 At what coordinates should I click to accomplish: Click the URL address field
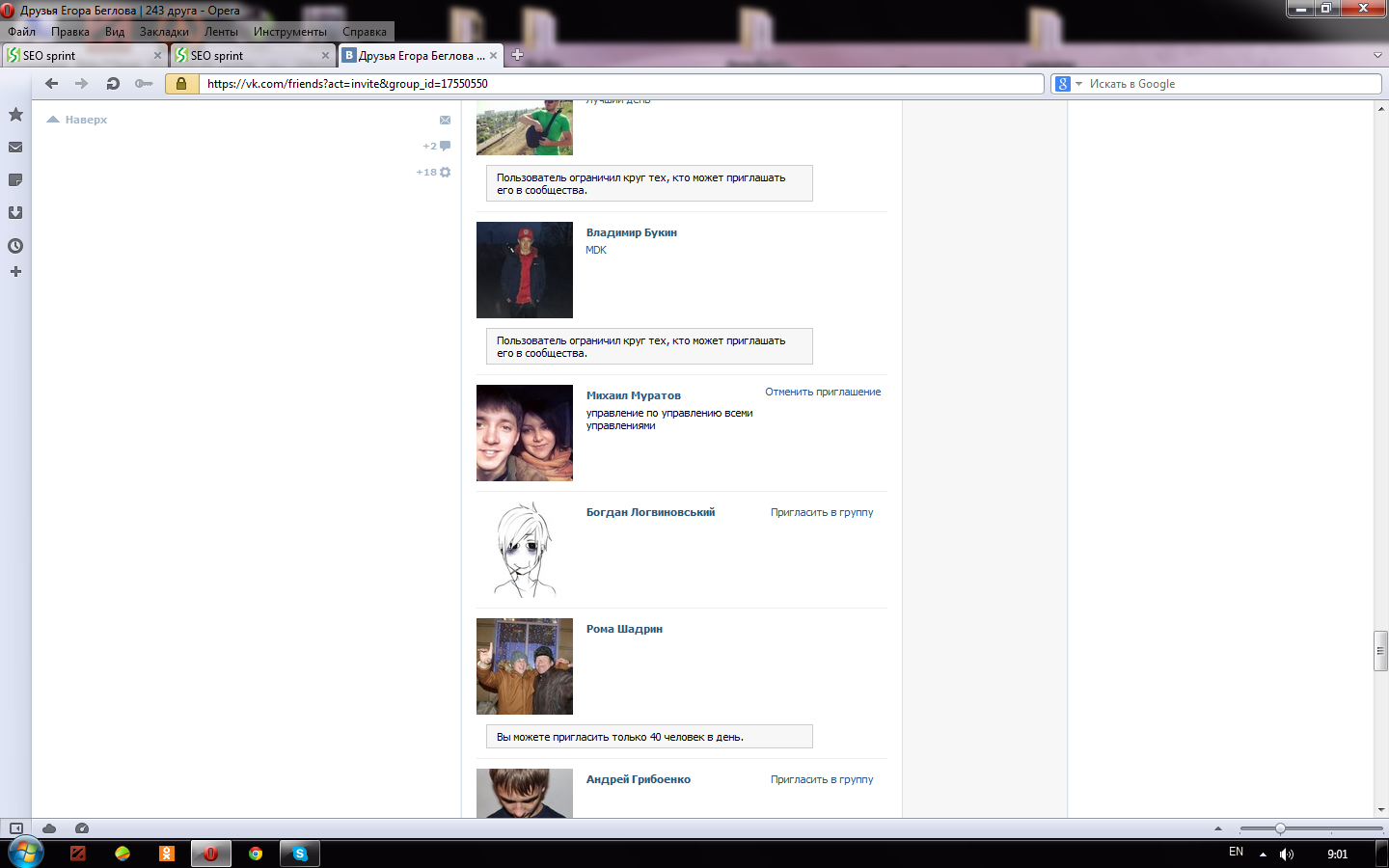point(621,84)
